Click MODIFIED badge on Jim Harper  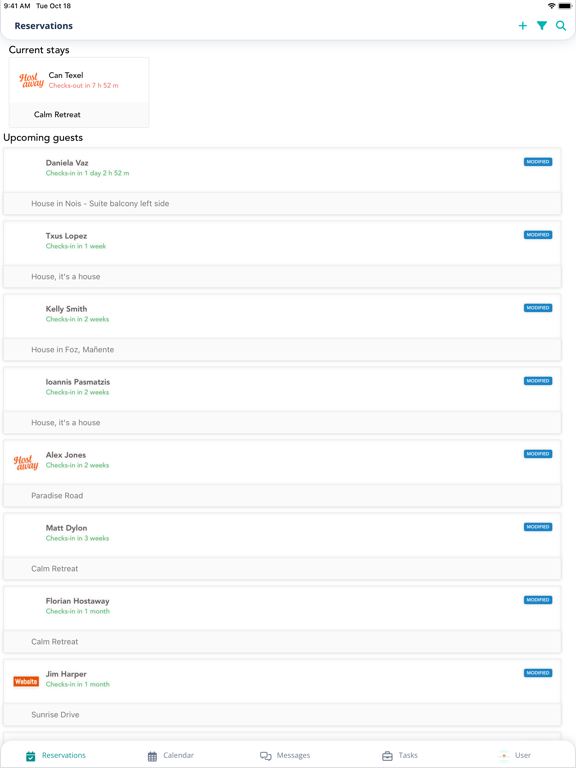[x=538, y=672]
